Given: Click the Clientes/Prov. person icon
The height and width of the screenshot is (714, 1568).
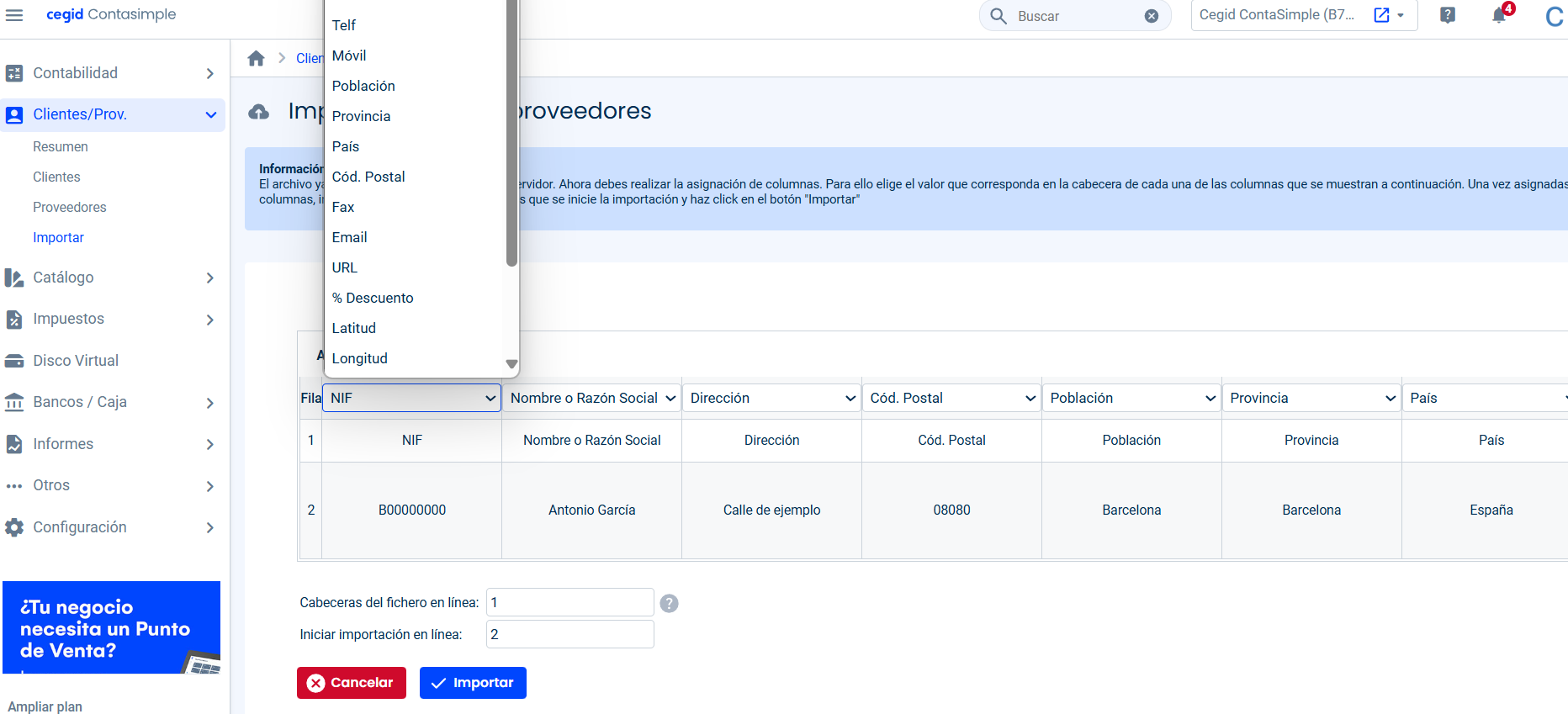Looking at the screenshot, I should pos(14,114).
